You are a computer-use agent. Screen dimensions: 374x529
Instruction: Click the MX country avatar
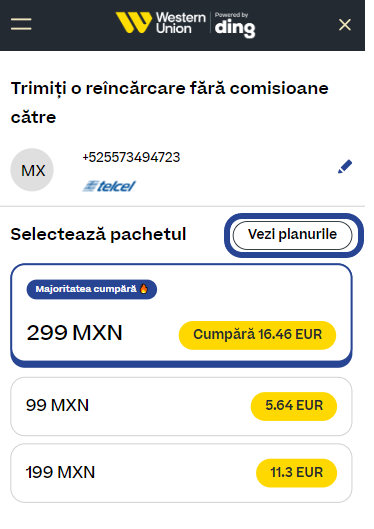coord(32,170)
